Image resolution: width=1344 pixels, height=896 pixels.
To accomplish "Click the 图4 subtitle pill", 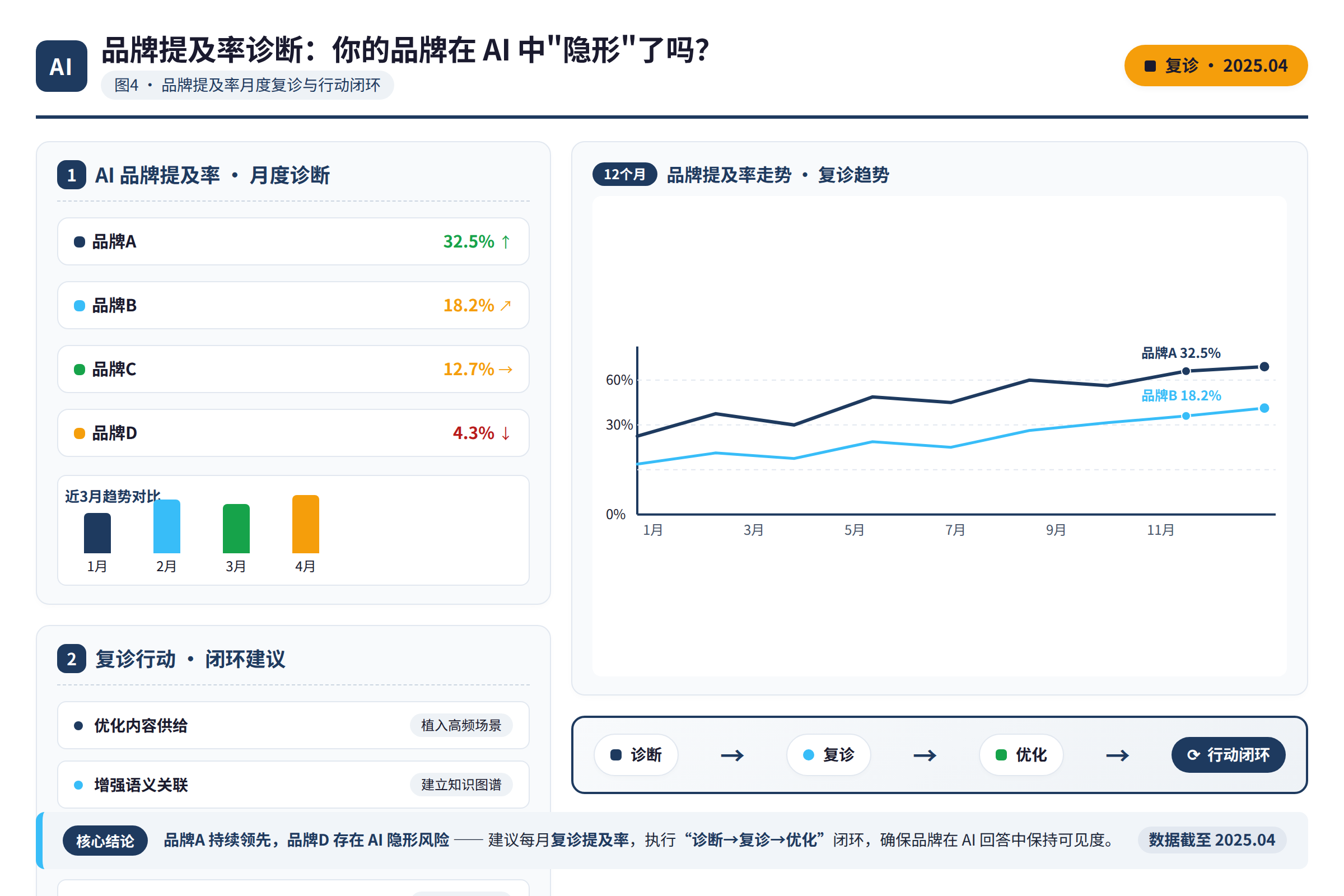I will [x=247, y=85].
